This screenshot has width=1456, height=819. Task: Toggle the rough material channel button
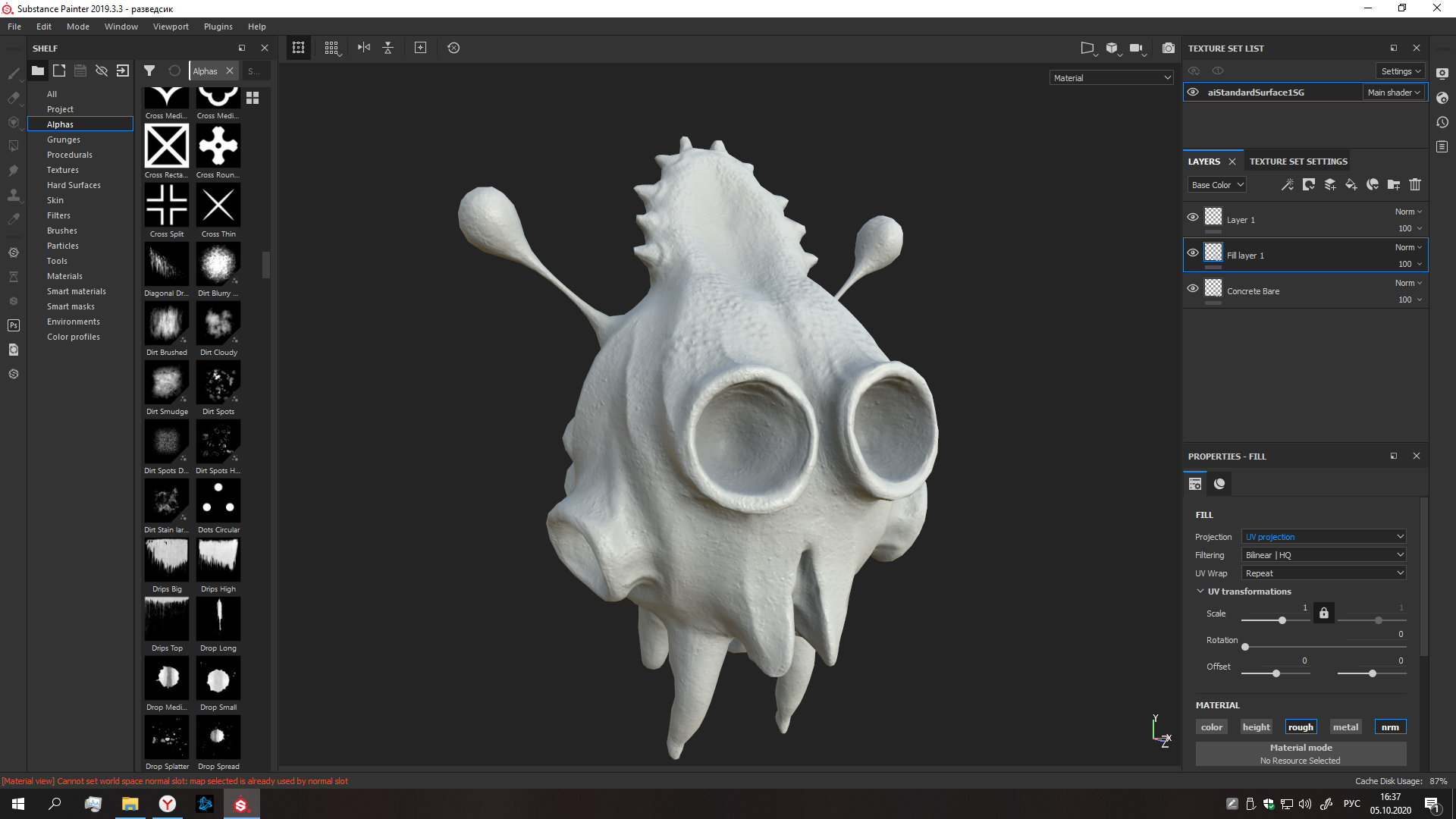click(x=1300, y=726)
